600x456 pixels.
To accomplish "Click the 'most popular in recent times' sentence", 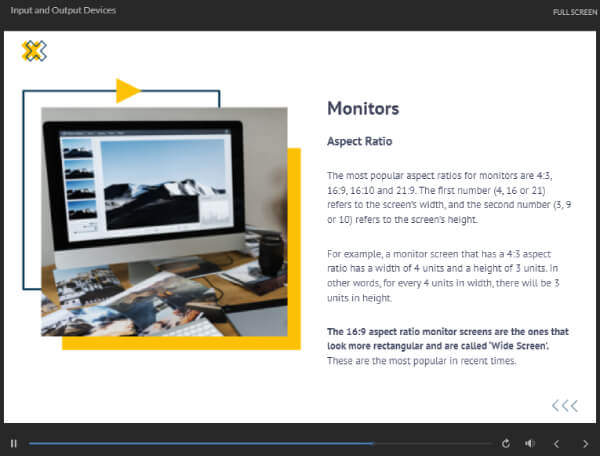I will coord(422,361).
